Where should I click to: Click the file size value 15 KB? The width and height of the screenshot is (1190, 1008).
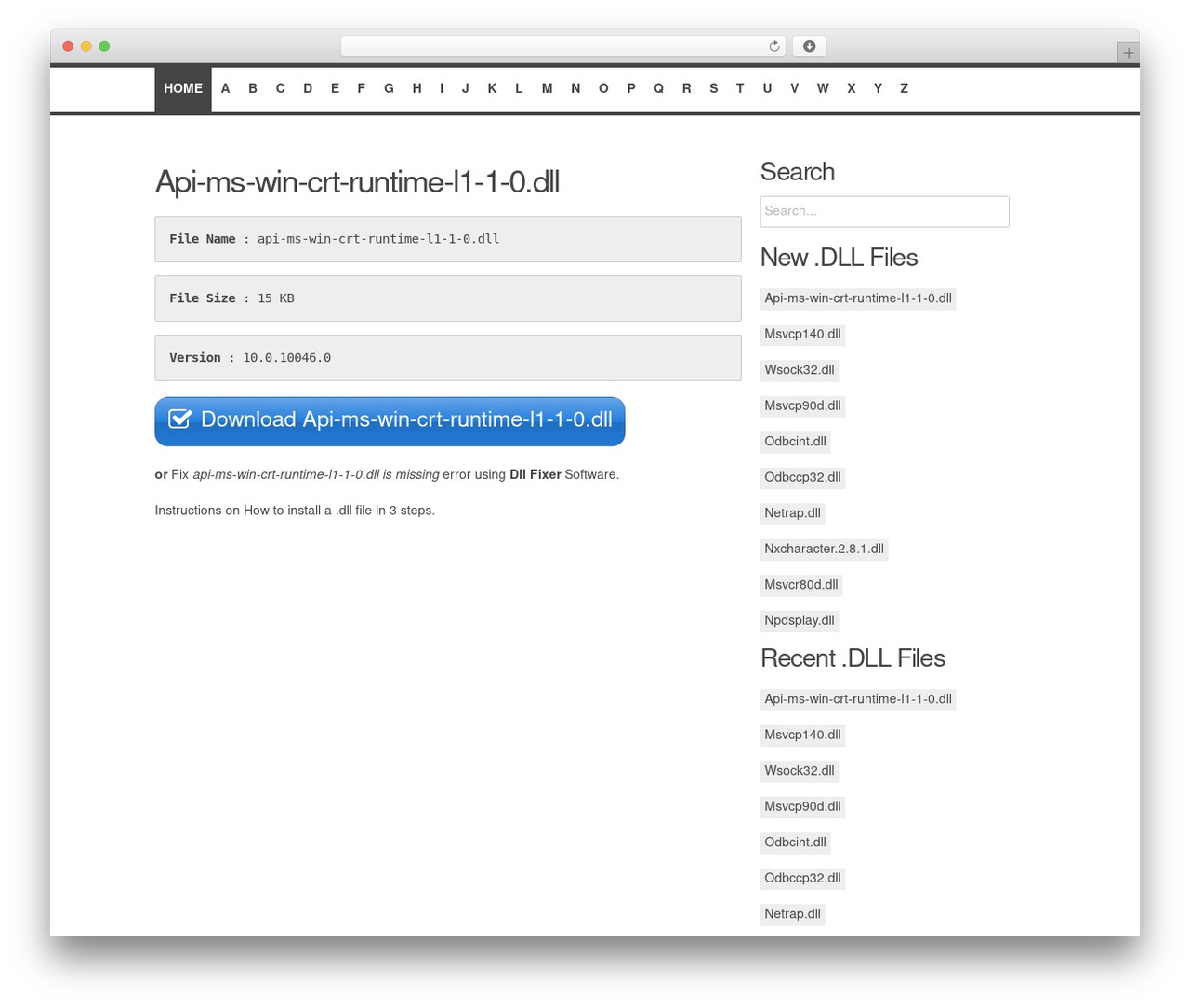tap(276, 298)
